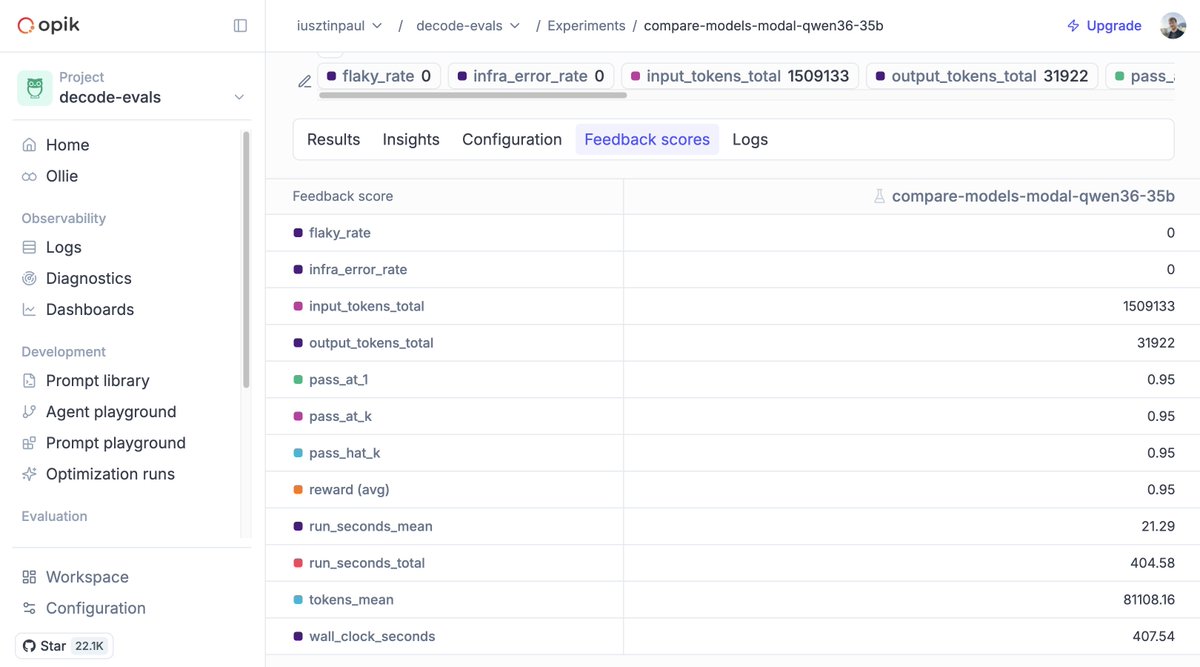
Task: Switch to the Configuration tab
Action: (512, 140)
